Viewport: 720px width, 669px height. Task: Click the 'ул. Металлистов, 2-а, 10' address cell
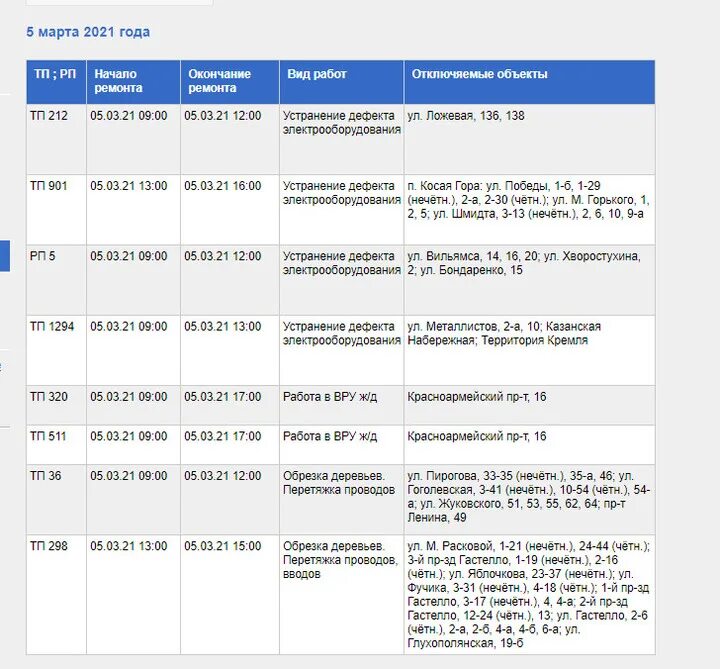click(x=529, y=350)
